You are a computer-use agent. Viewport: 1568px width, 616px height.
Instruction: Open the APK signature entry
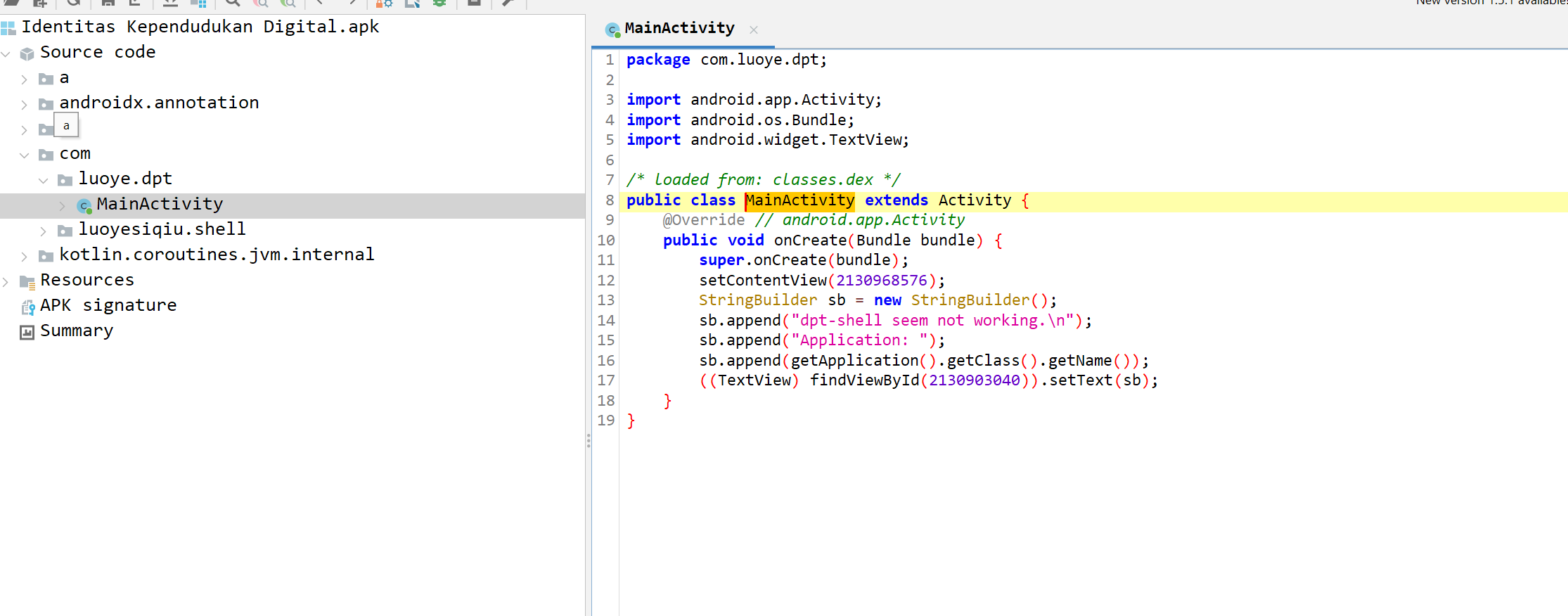(x=108, y=305)
